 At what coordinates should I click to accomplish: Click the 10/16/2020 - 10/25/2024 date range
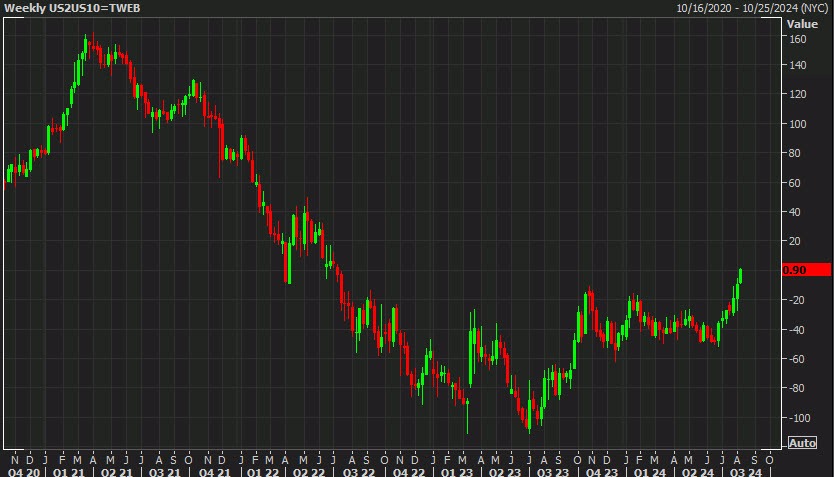click(752, 9)
